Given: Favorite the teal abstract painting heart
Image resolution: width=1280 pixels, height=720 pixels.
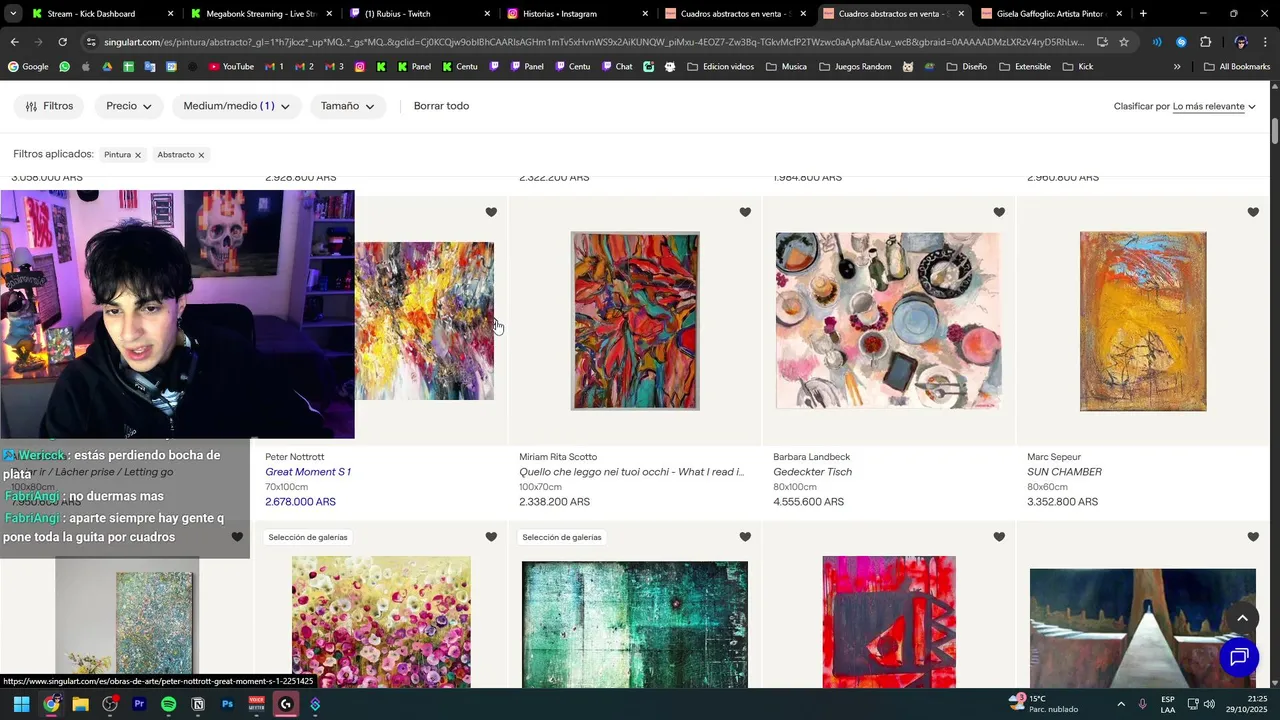Looking at the screenshot, I should [x=745, y=537].
